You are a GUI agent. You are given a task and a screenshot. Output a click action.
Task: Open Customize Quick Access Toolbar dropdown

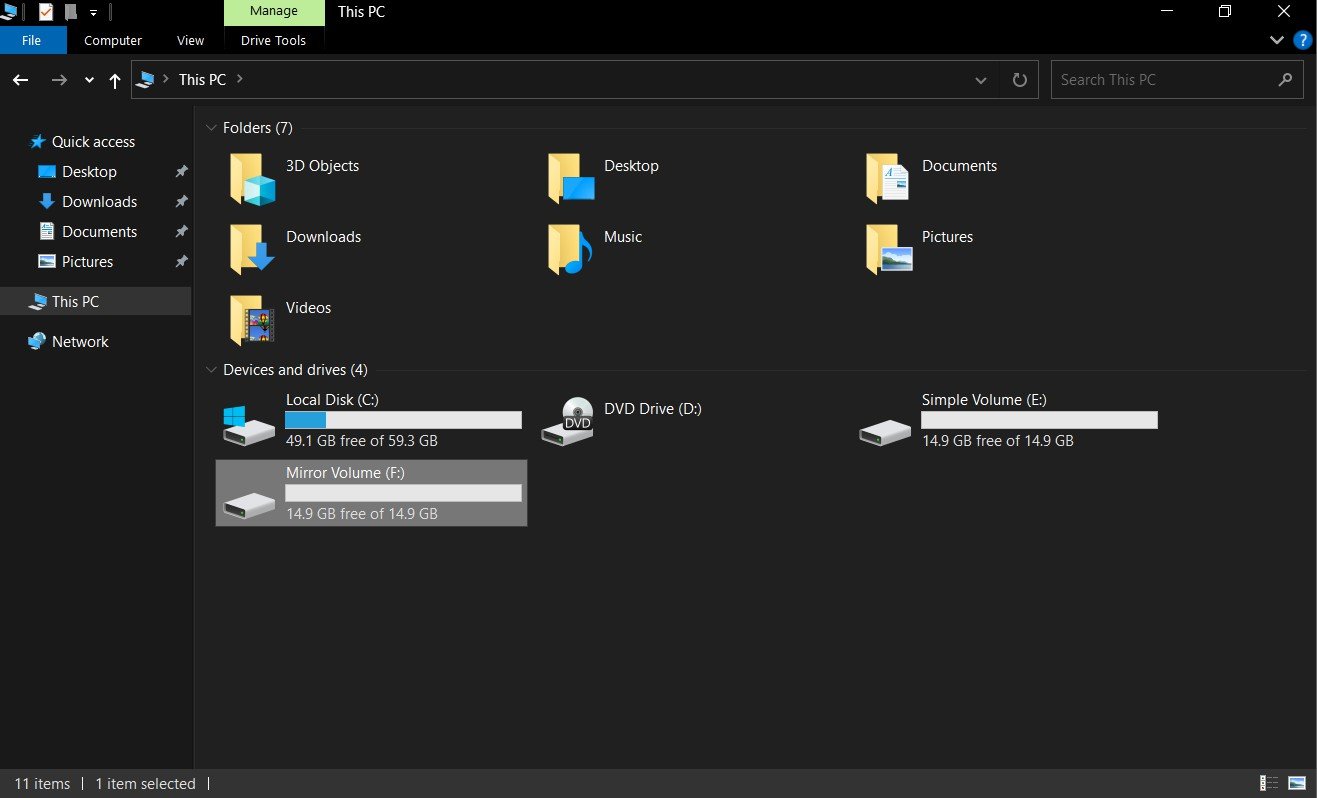pos(93,13)
